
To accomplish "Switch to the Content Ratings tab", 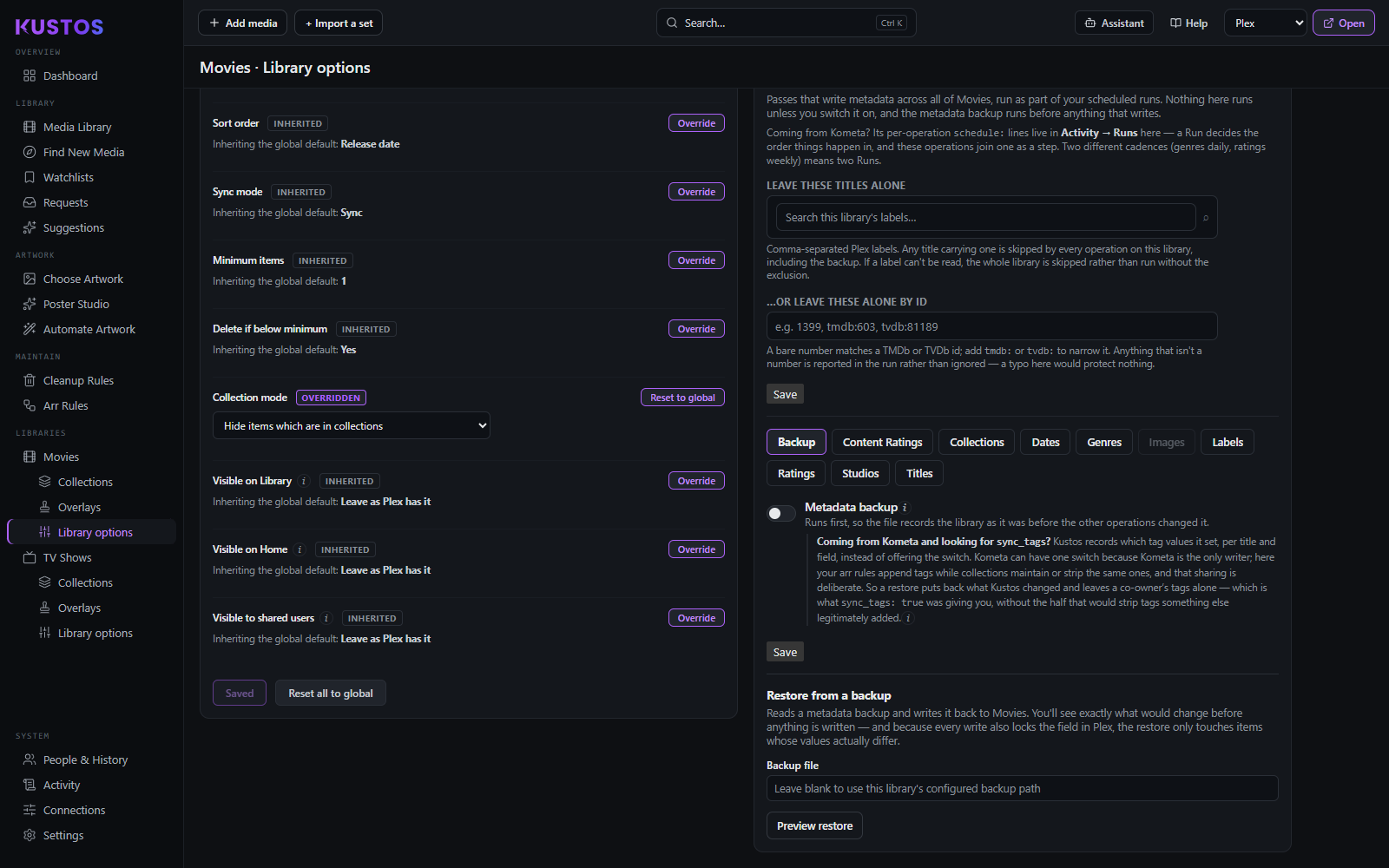I will (x=882, y=442).
